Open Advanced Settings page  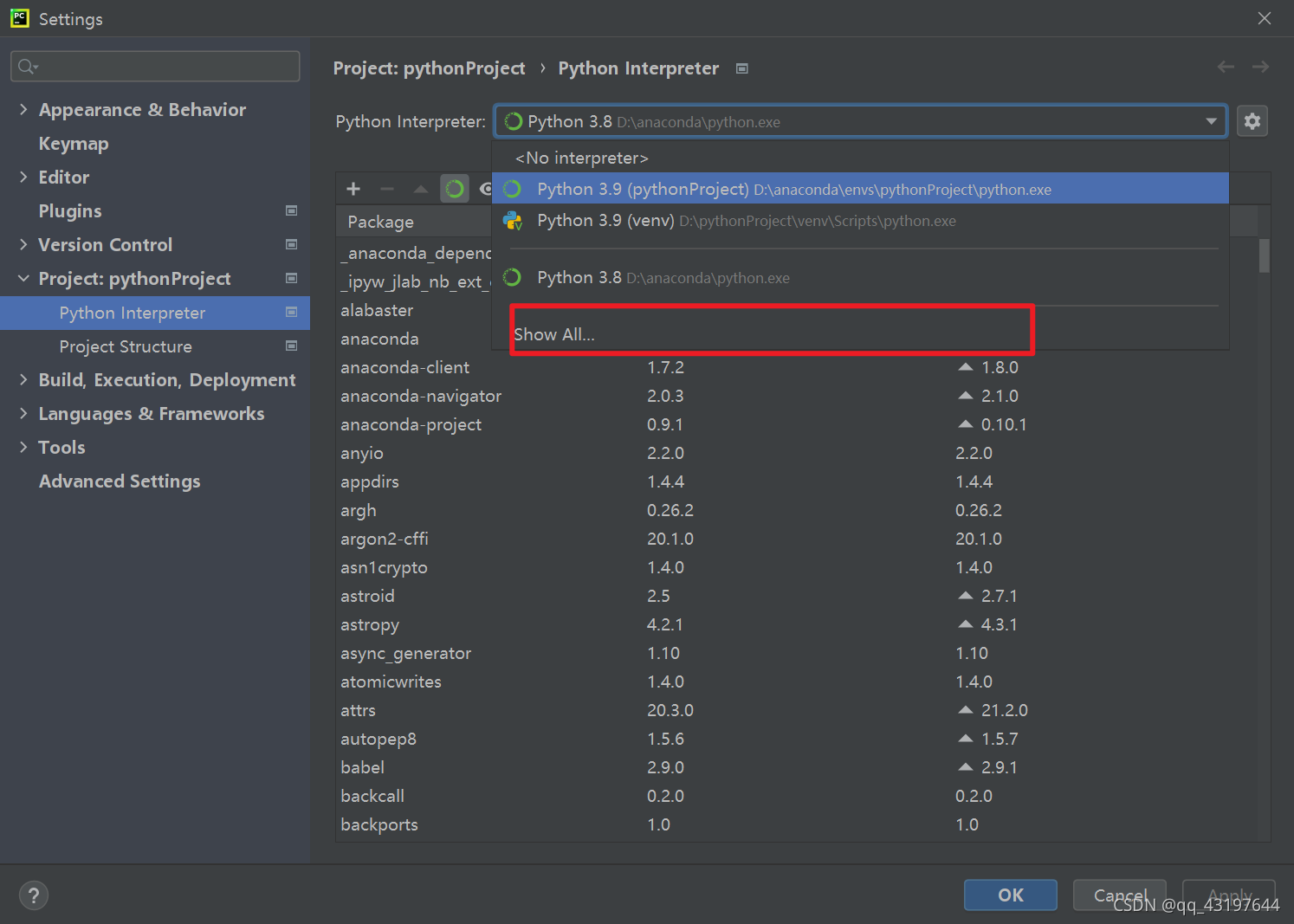pyautogui.click(x=120, y=481)
